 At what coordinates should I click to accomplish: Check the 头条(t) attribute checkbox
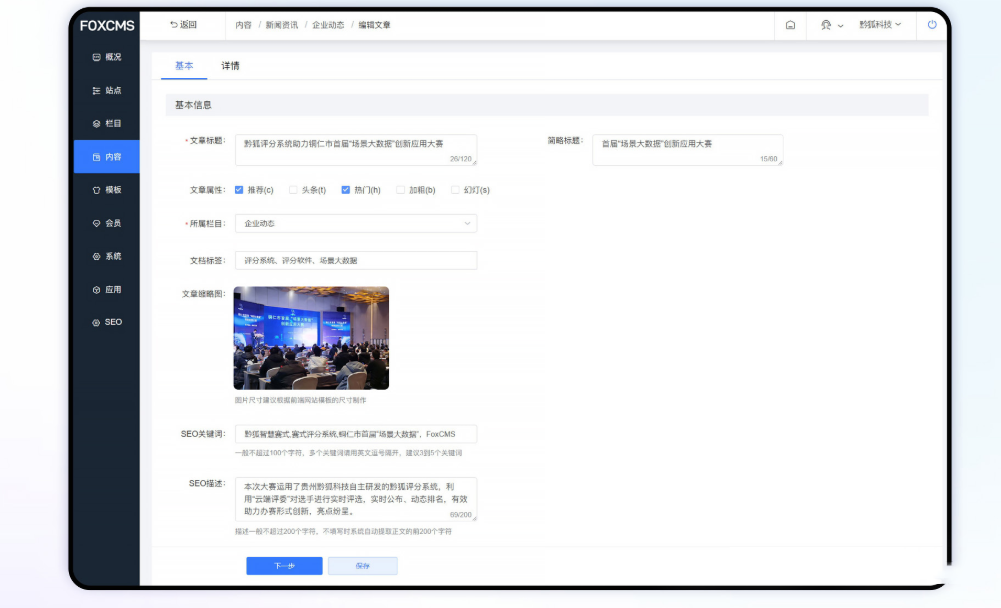coord(293,189)
